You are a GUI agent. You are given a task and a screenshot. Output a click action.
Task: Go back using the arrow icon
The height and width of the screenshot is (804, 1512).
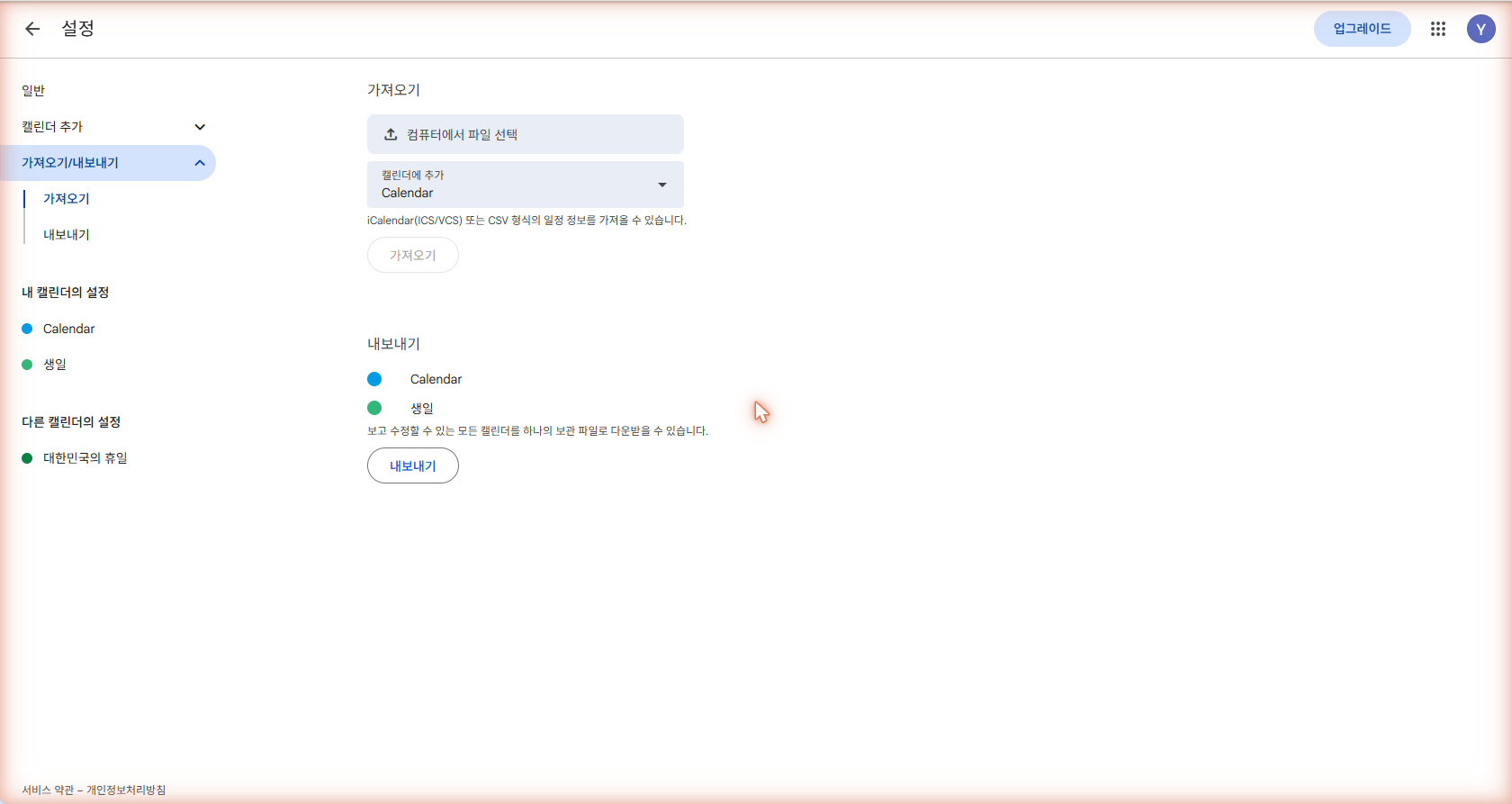click(32, 29)
